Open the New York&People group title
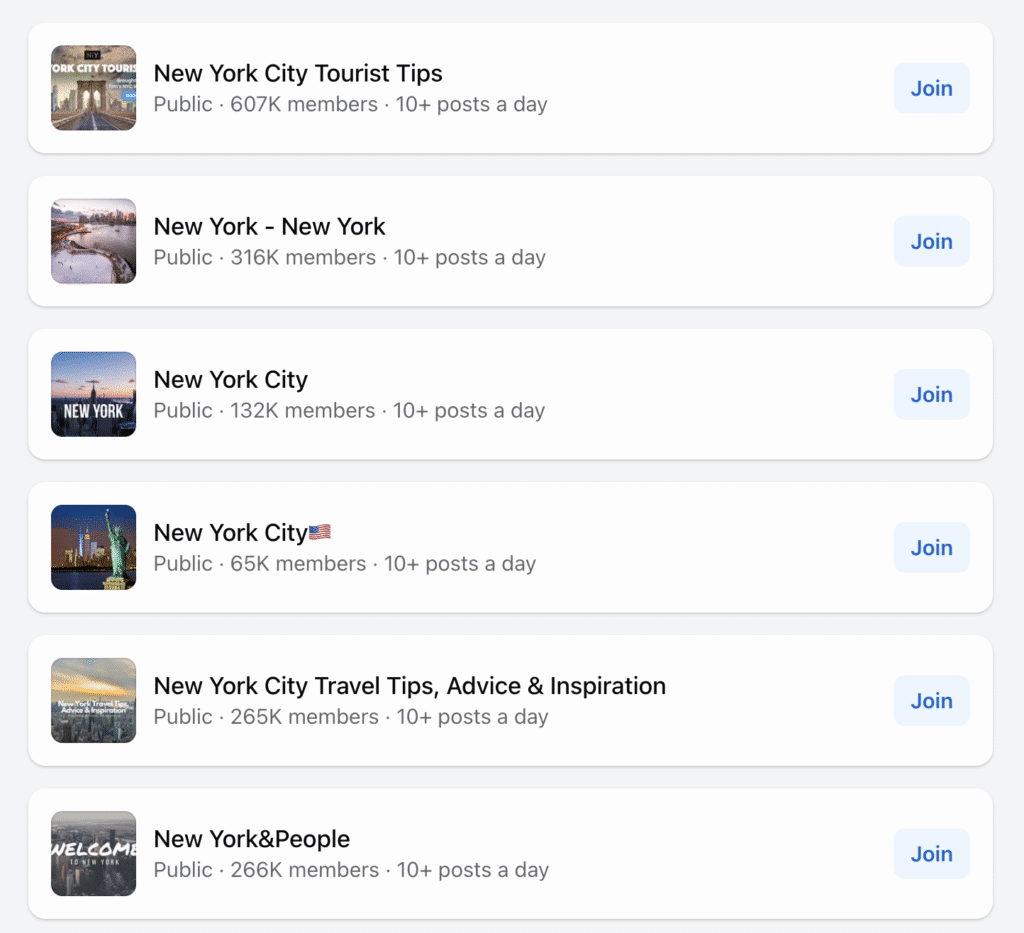The width and height of the screenshot is (1024, 933). click(x=251, y=839)
